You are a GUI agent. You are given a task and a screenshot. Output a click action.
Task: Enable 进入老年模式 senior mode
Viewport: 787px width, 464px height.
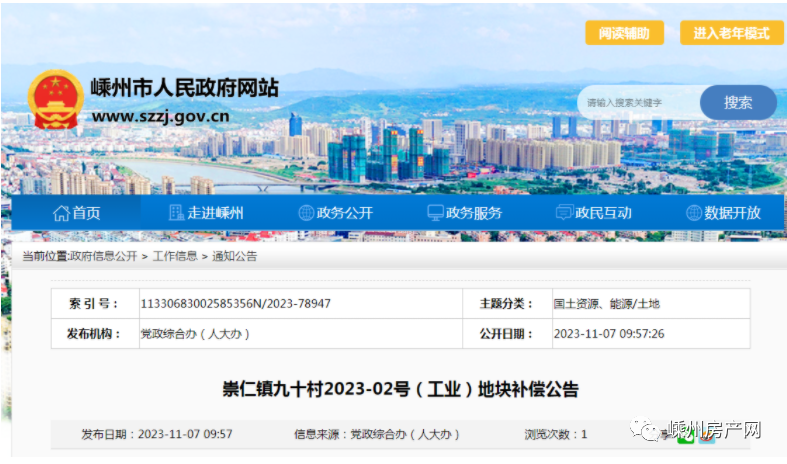pyautogui.click(x=731, y=33)
